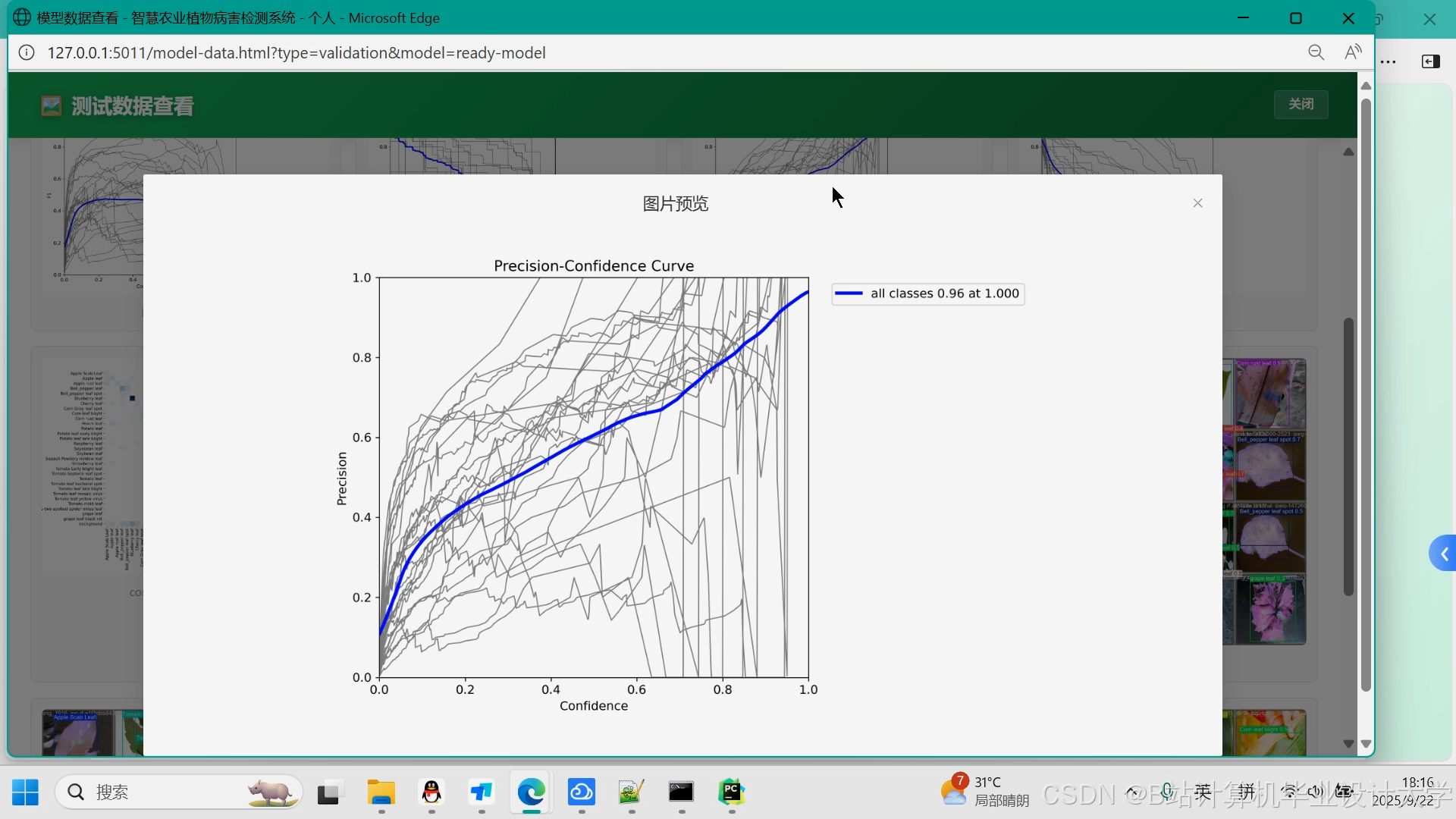Open the QQ penguin taskbar icon
The width and height of the screenshot is (1456, 819).
point(431,792)
